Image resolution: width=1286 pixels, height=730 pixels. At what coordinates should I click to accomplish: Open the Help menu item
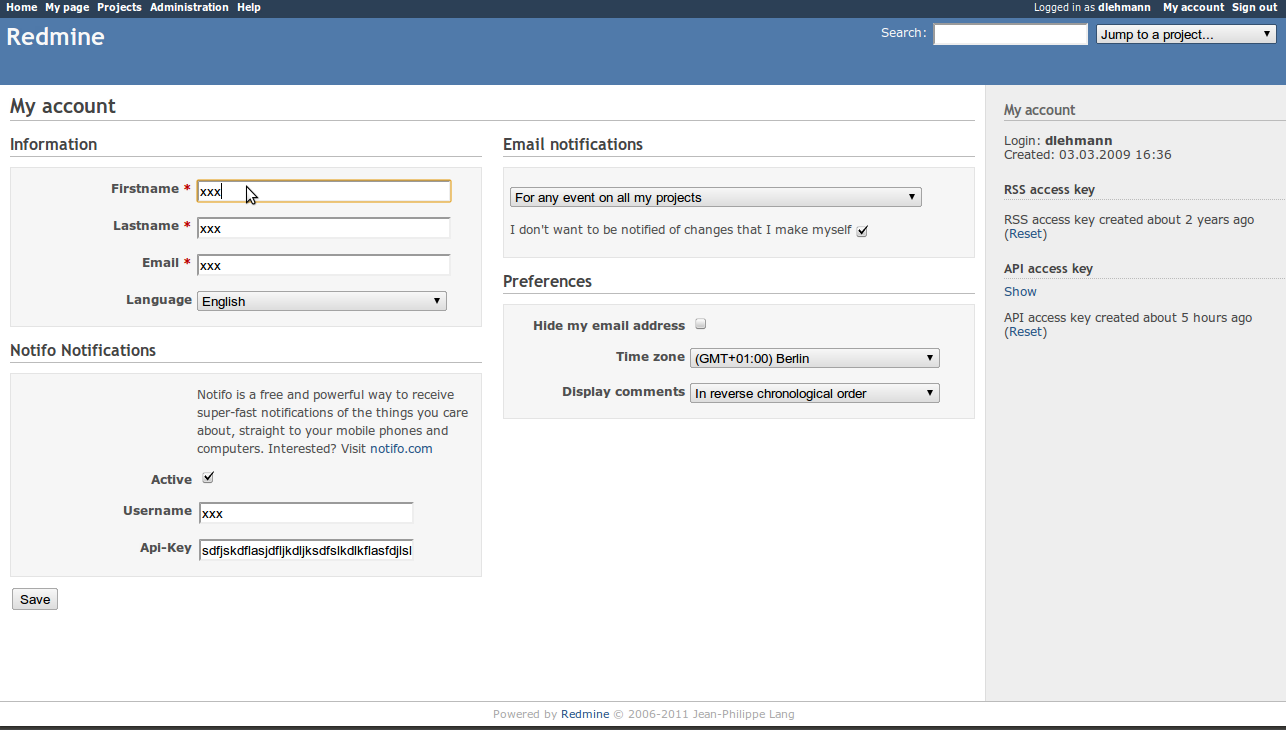(x=249, y=7)
